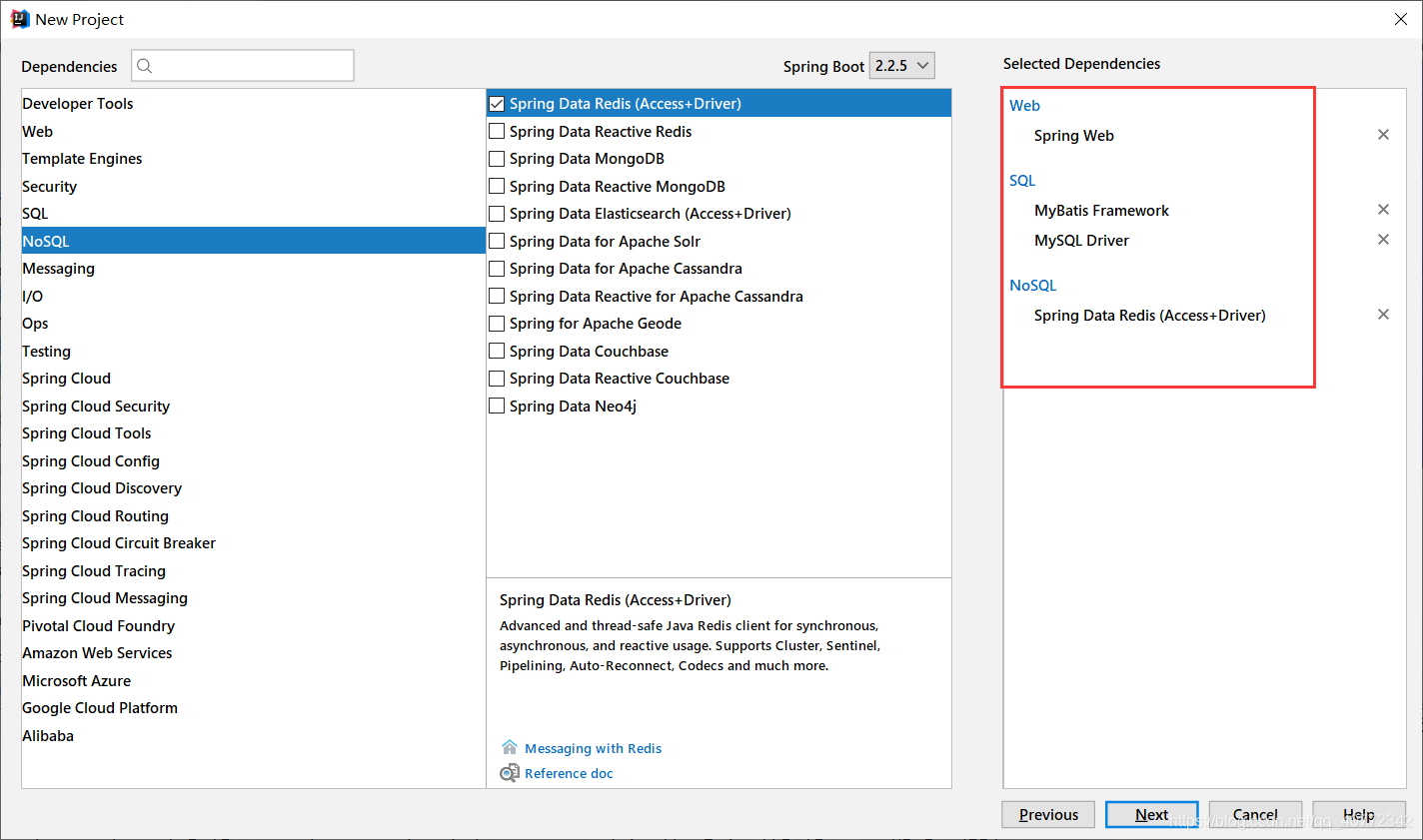This screenshot has width=1423, height=840.
Task: Focus the Dependencies search field
Action: [x=243, y=66]
